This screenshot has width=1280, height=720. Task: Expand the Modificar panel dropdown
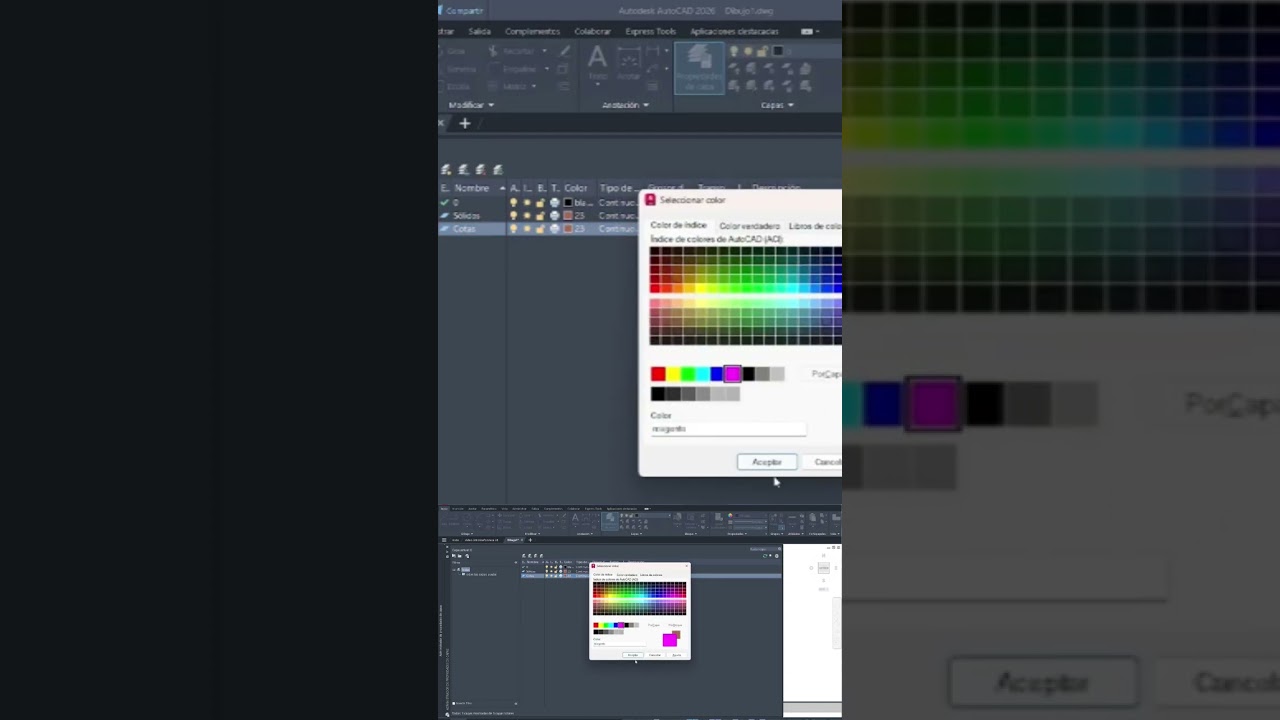tap(471, 105)
